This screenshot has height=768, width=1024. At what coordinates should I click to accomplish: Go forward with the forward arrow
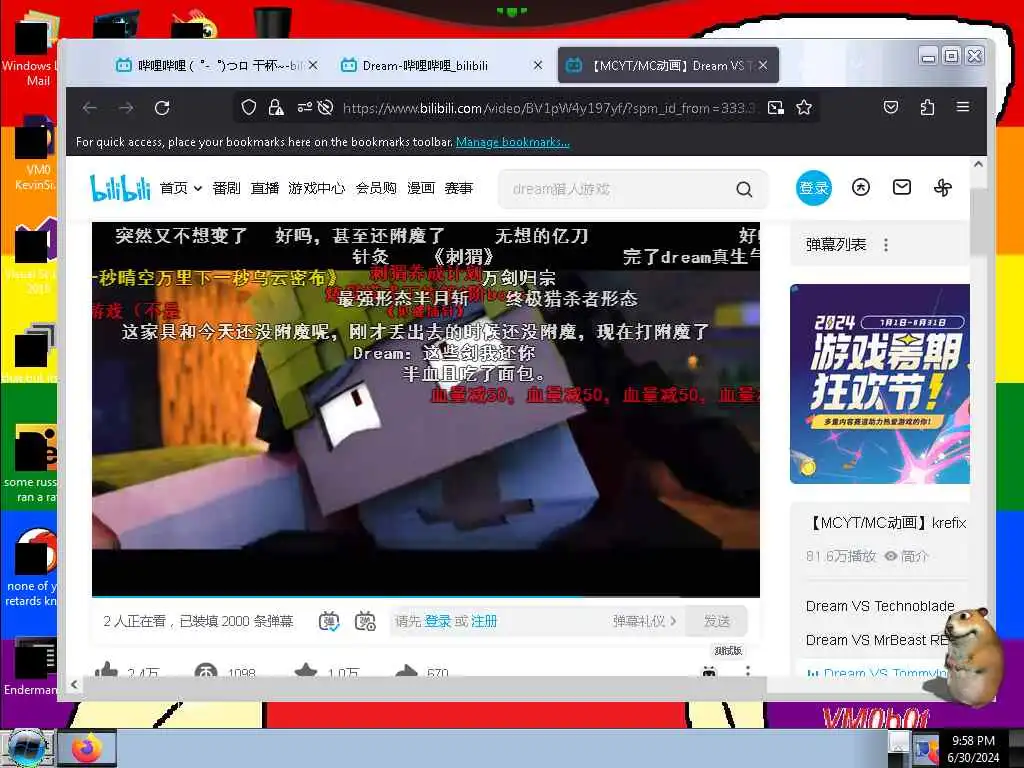(126, 108)
